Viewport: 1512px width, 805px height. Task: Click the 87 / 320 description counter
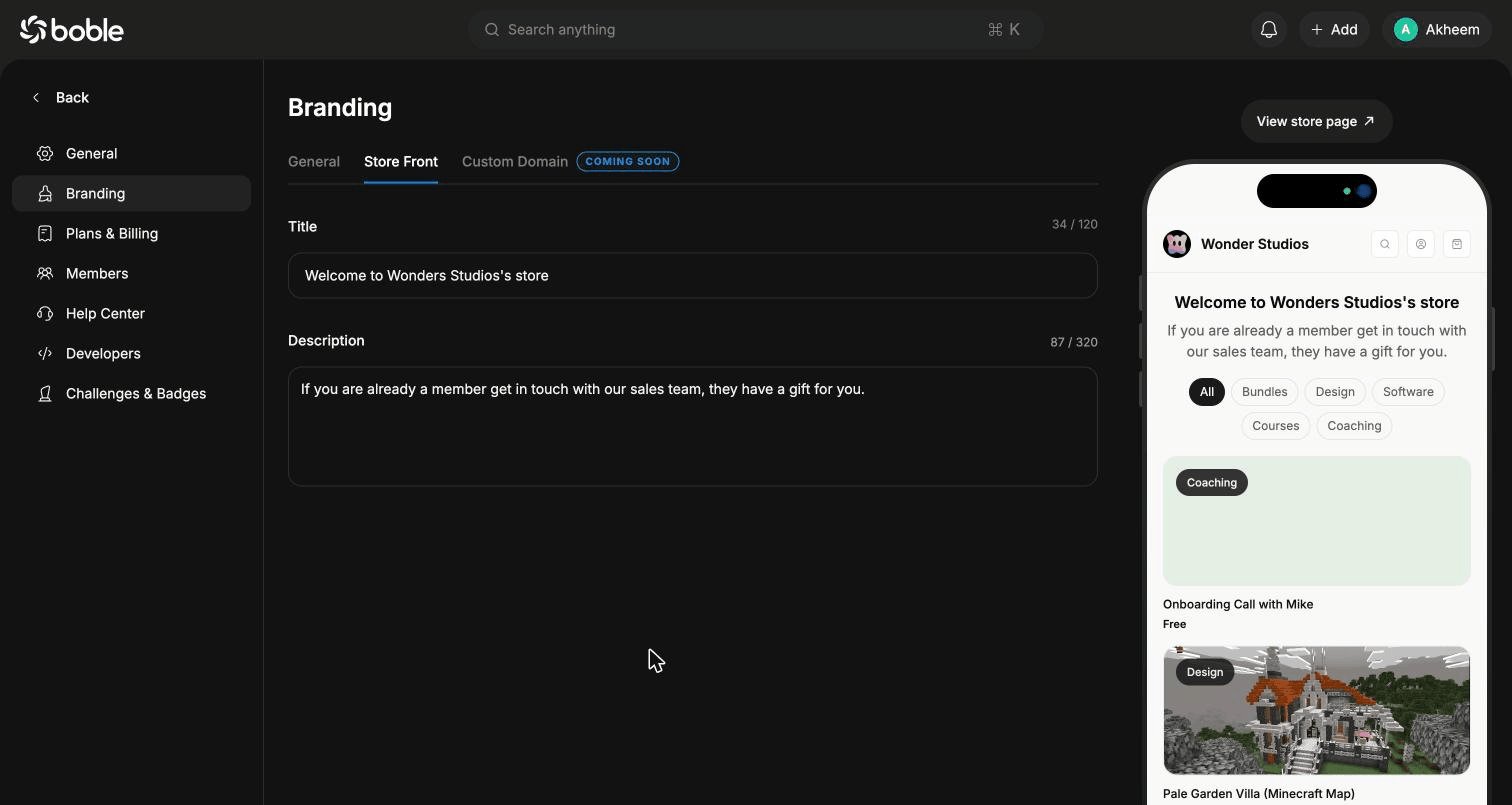coord(1074,342)
